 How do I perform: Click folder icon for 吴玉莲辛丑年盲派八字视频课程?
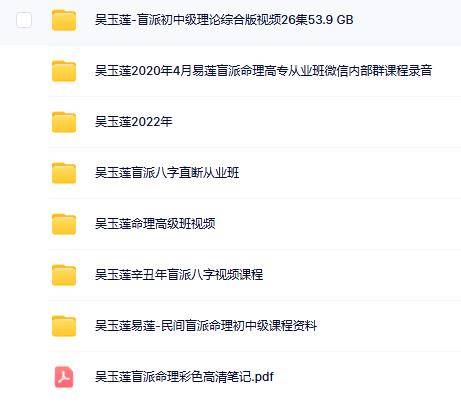(x=64, y=275)
